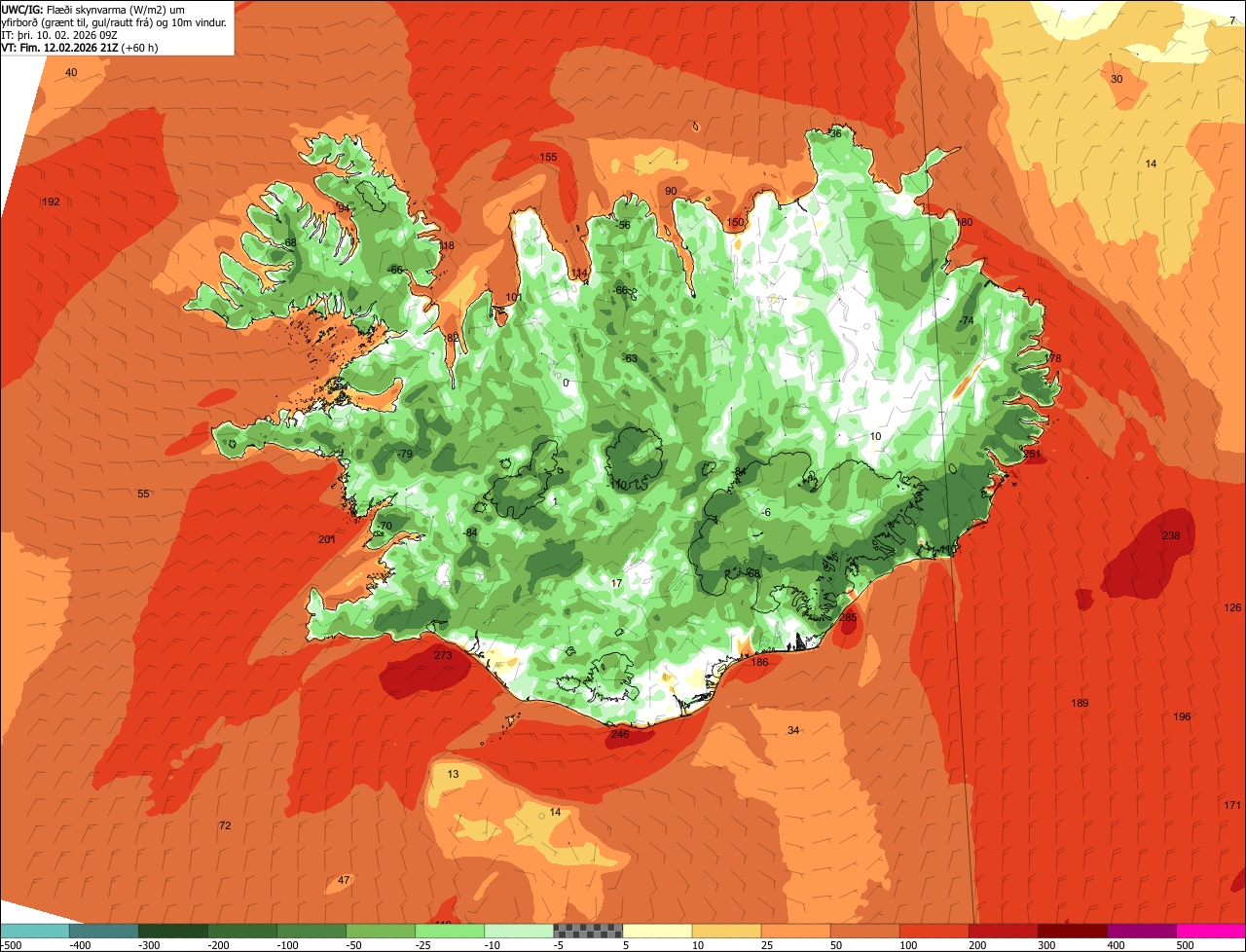Click the 189 value in the southeast ocean
Image resolution: width=1246 pixels, height=952 pixels.
1080,703
